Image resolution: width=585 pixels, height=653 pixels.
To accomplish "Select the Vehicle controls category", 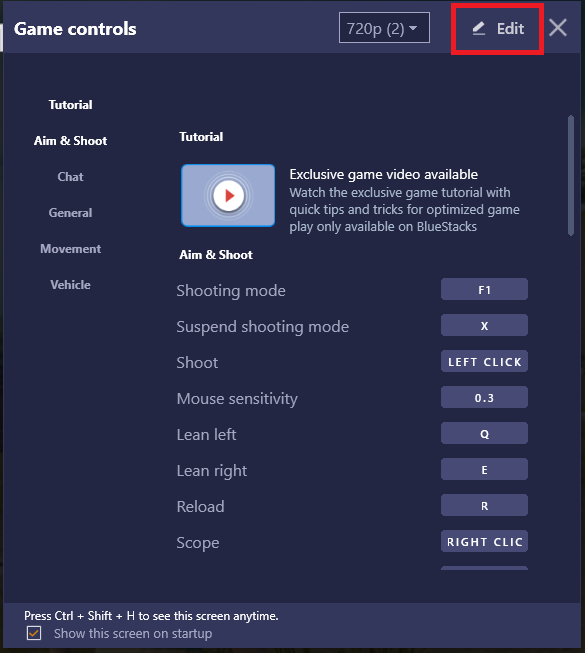I will (x=70, y=285).
